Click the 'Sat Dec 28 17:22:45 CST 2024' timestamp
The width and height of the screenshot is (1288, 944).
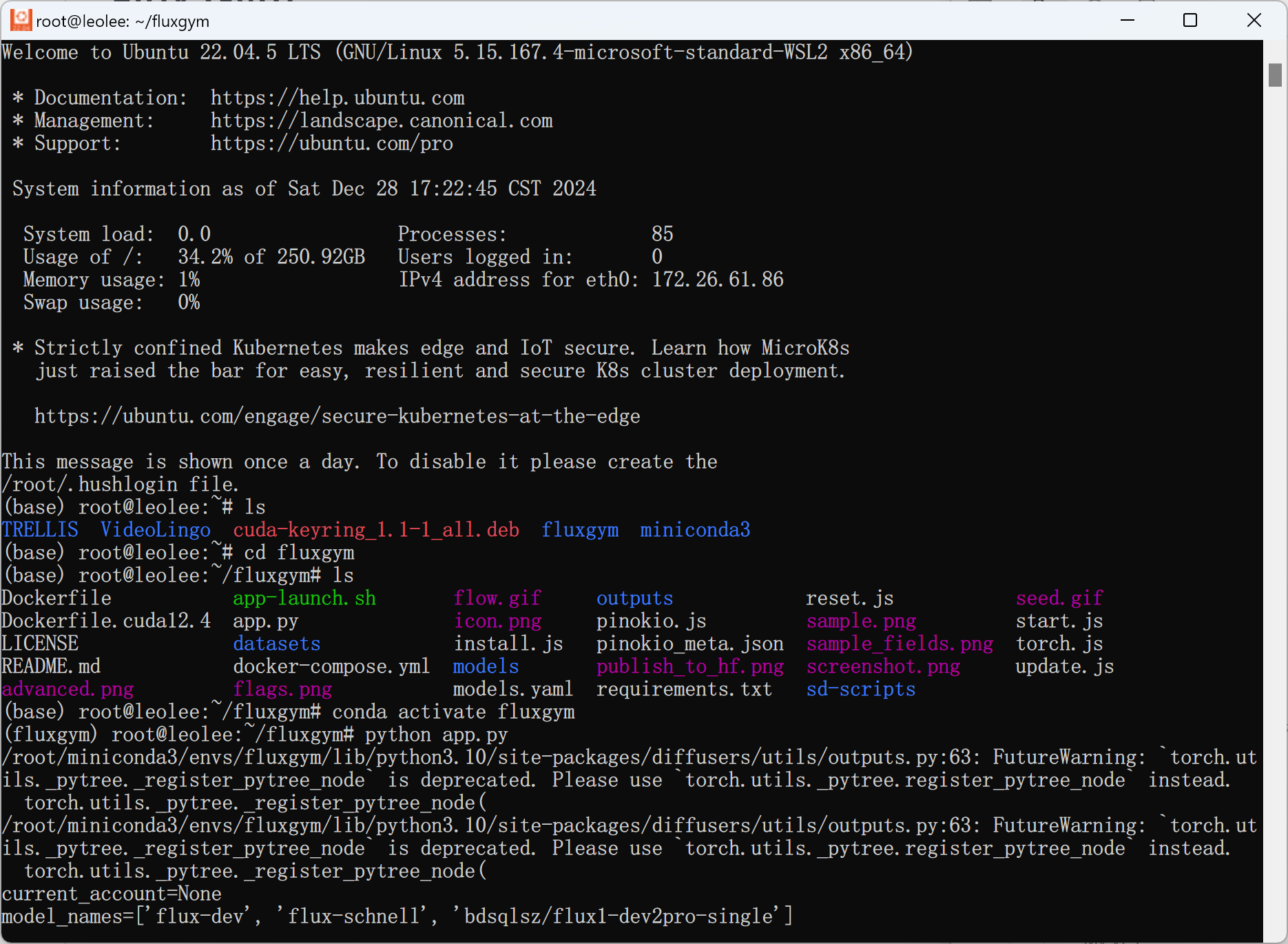[442, 189]
